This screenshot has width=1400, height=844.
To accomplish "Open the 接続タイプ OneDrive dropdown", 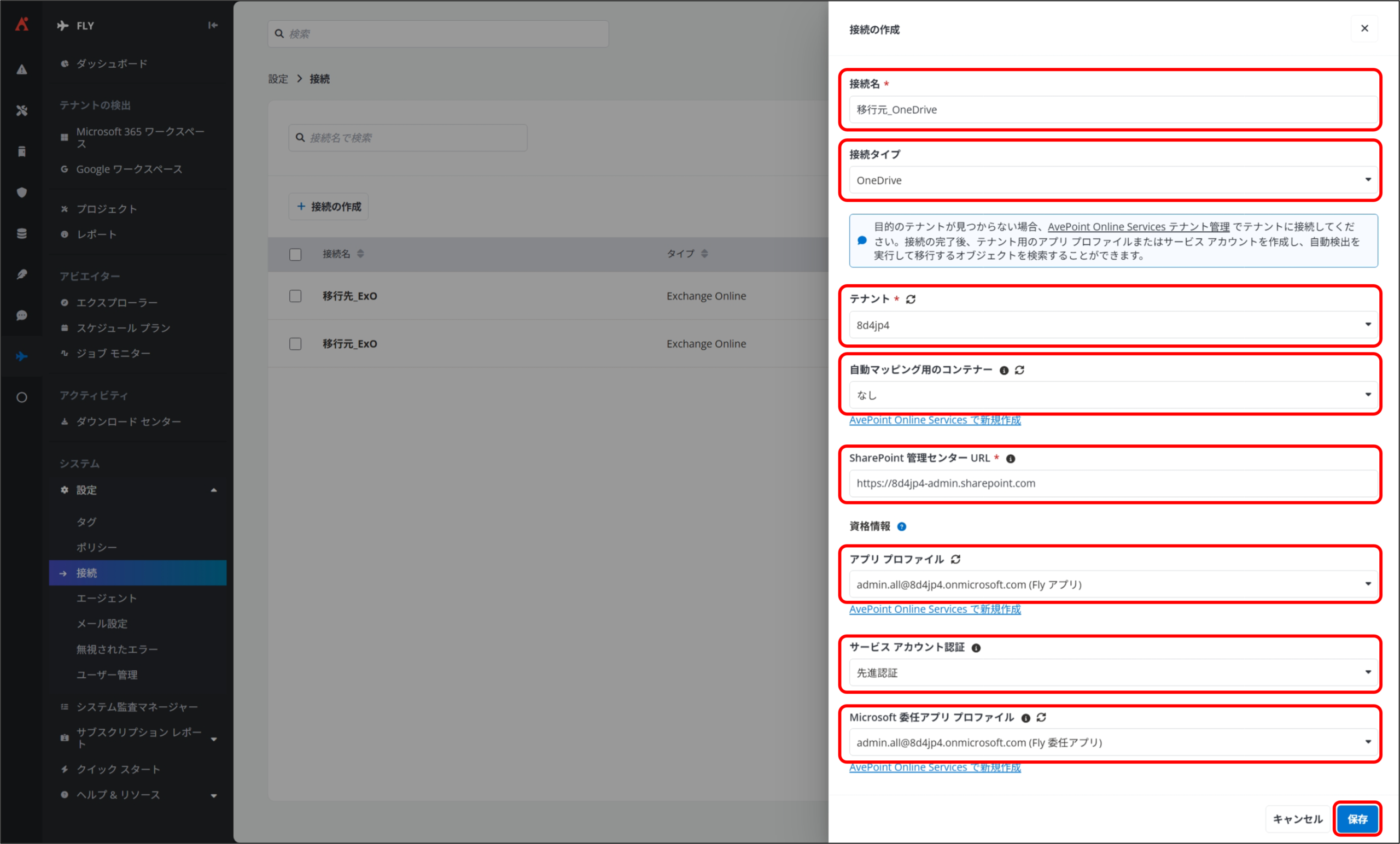I will click(1112, 180).
